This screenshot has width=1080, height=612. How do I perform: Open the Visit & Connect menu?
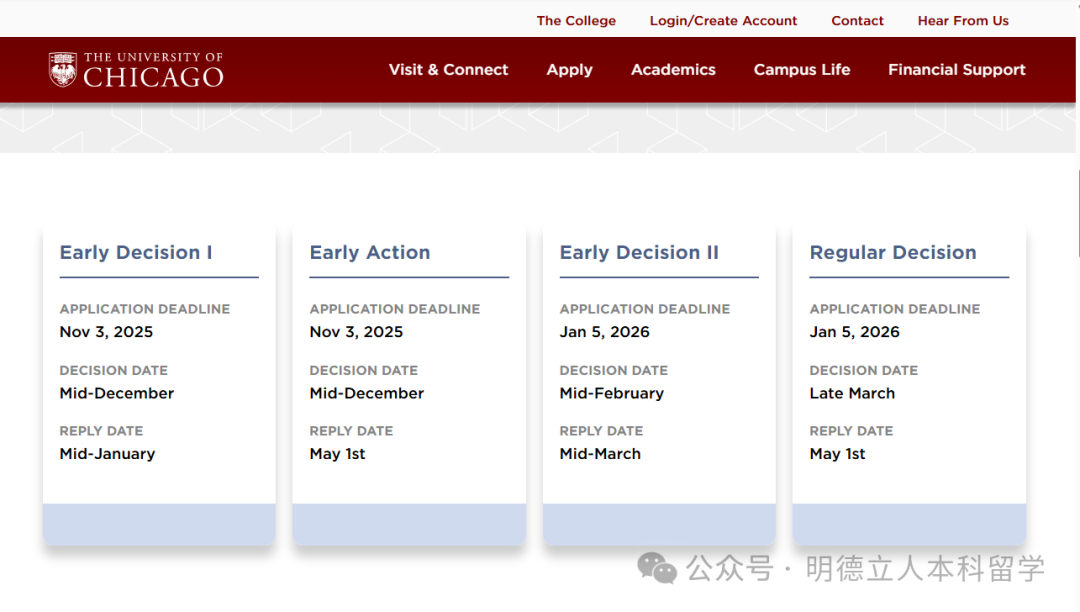(x=448, y=70)
